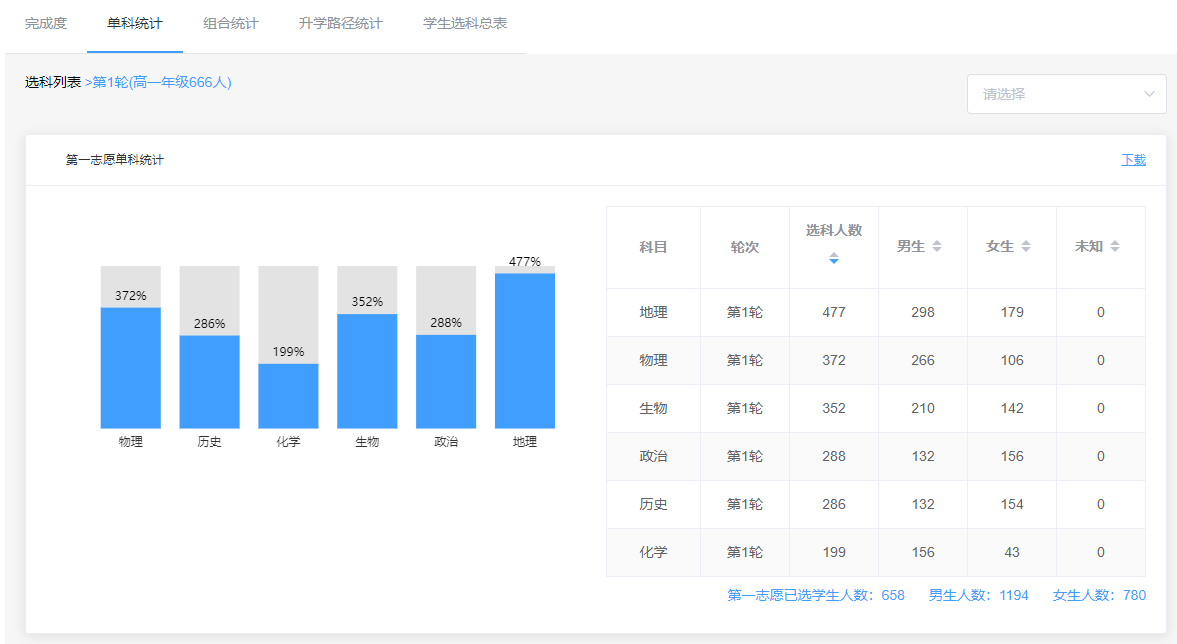Switch to 完成度 tab
The width and height of the screenshot is (1177, 644).
46,23
